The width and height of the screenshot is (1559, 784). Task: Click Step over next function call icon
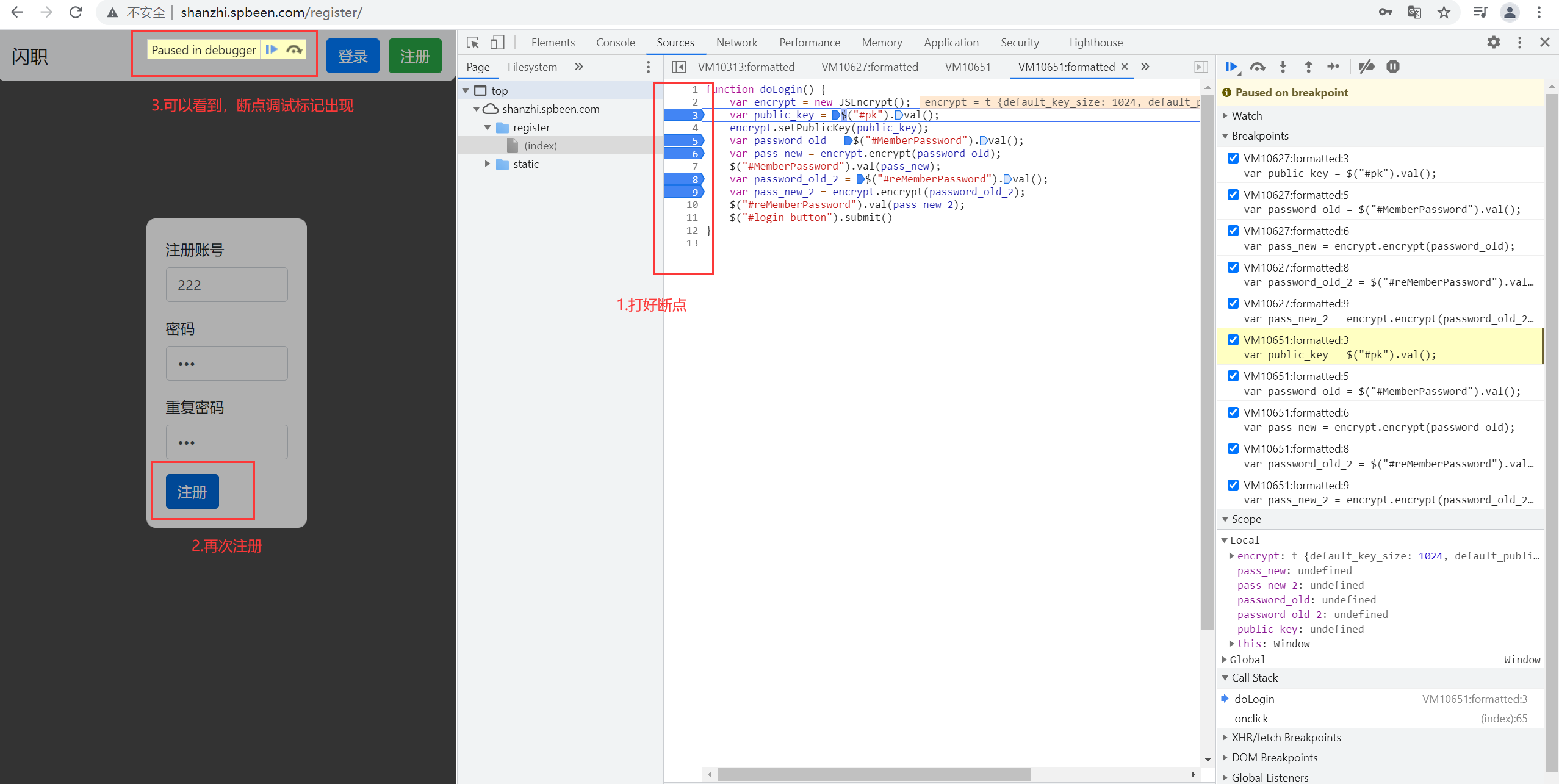point(1257,67)
